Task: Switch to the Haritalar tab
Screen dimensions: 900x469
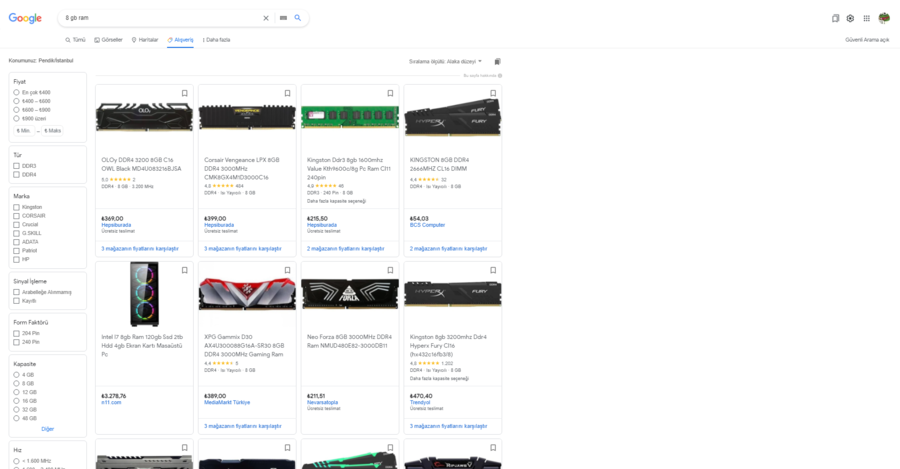Action: (x=145, y=40)
